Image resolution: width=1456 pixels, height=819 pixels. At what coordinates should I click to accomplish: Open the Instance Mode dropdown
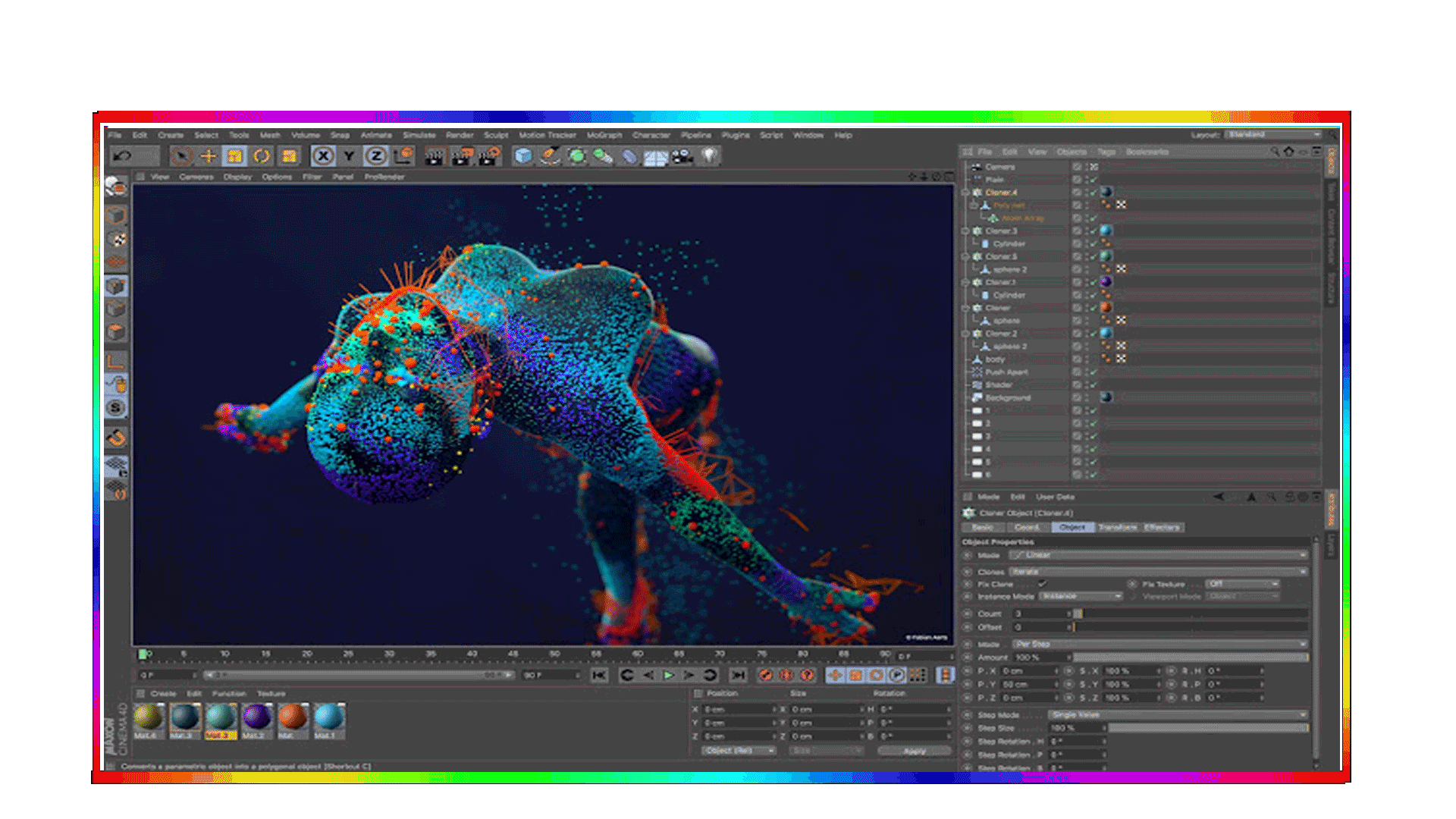pos(1082,597)
